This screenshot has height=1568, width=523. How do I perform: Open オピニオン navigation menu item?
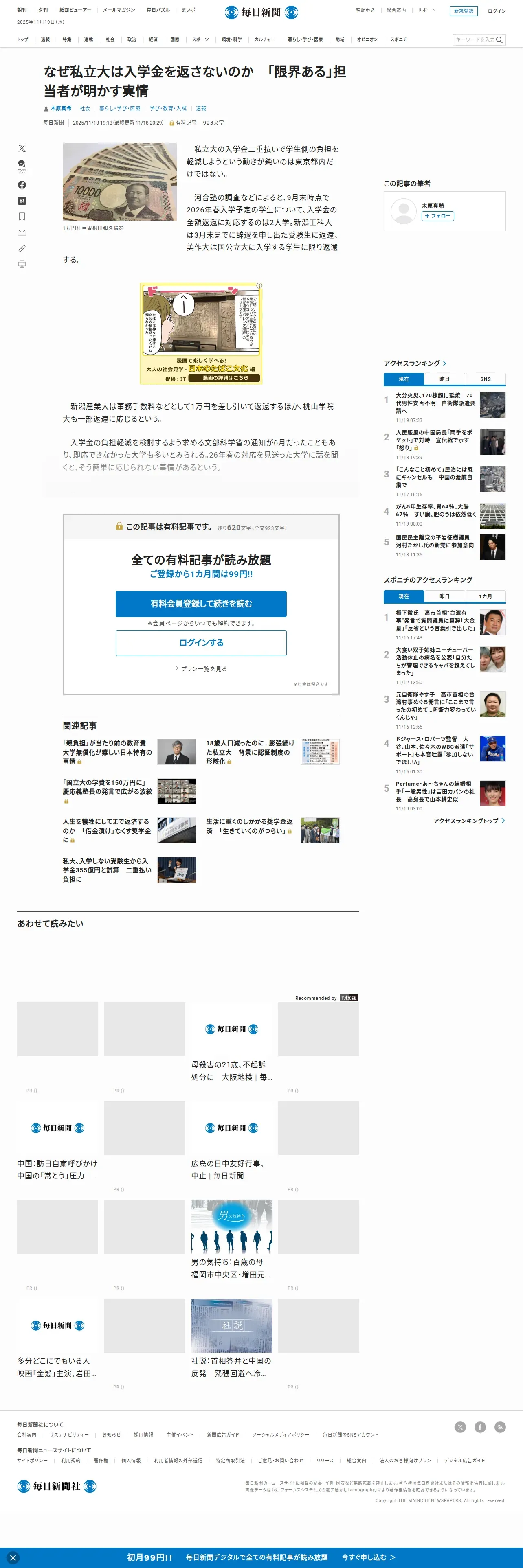point(367,39)
